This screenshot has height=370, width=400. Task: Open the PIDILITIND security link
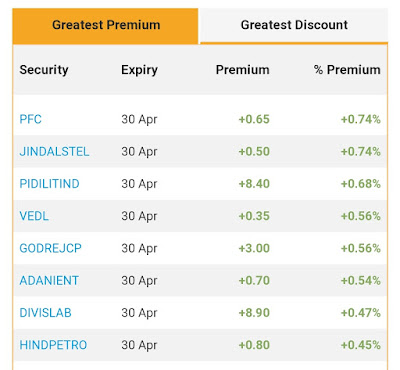49,184
